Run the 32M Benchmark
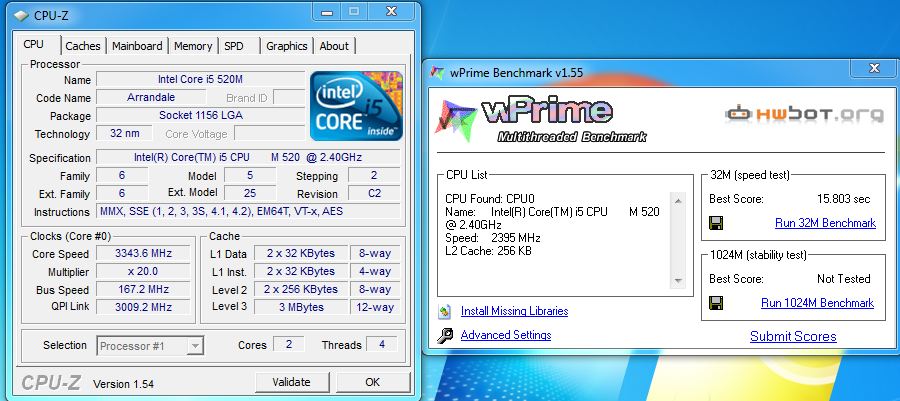This screenshot has width=900, height=401. click(825, 223)
